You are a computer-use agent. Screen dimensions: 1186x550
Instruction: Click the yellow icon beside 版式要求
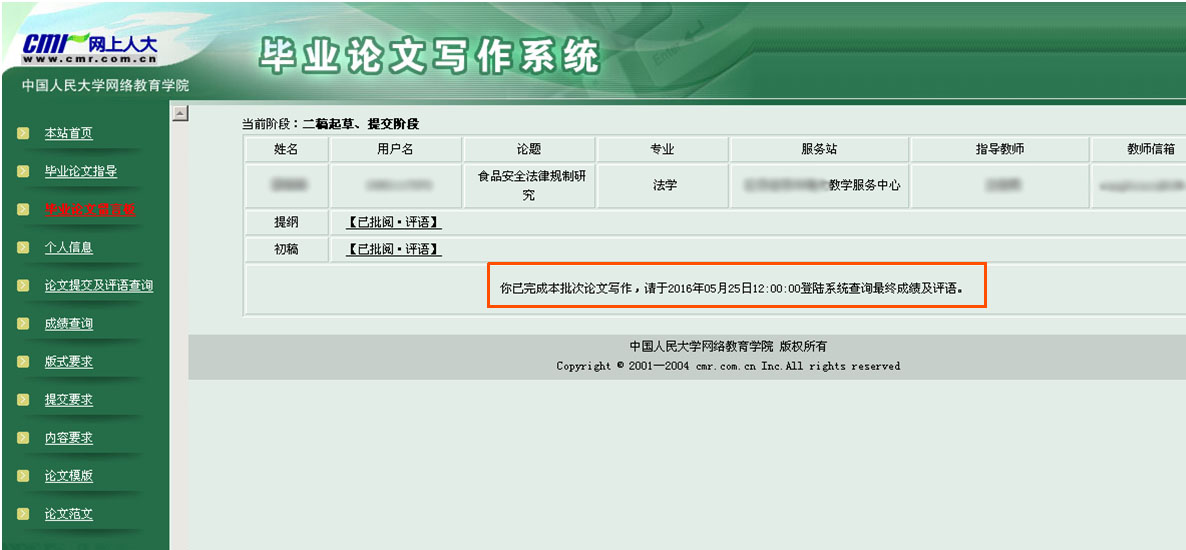coord(23,361)
